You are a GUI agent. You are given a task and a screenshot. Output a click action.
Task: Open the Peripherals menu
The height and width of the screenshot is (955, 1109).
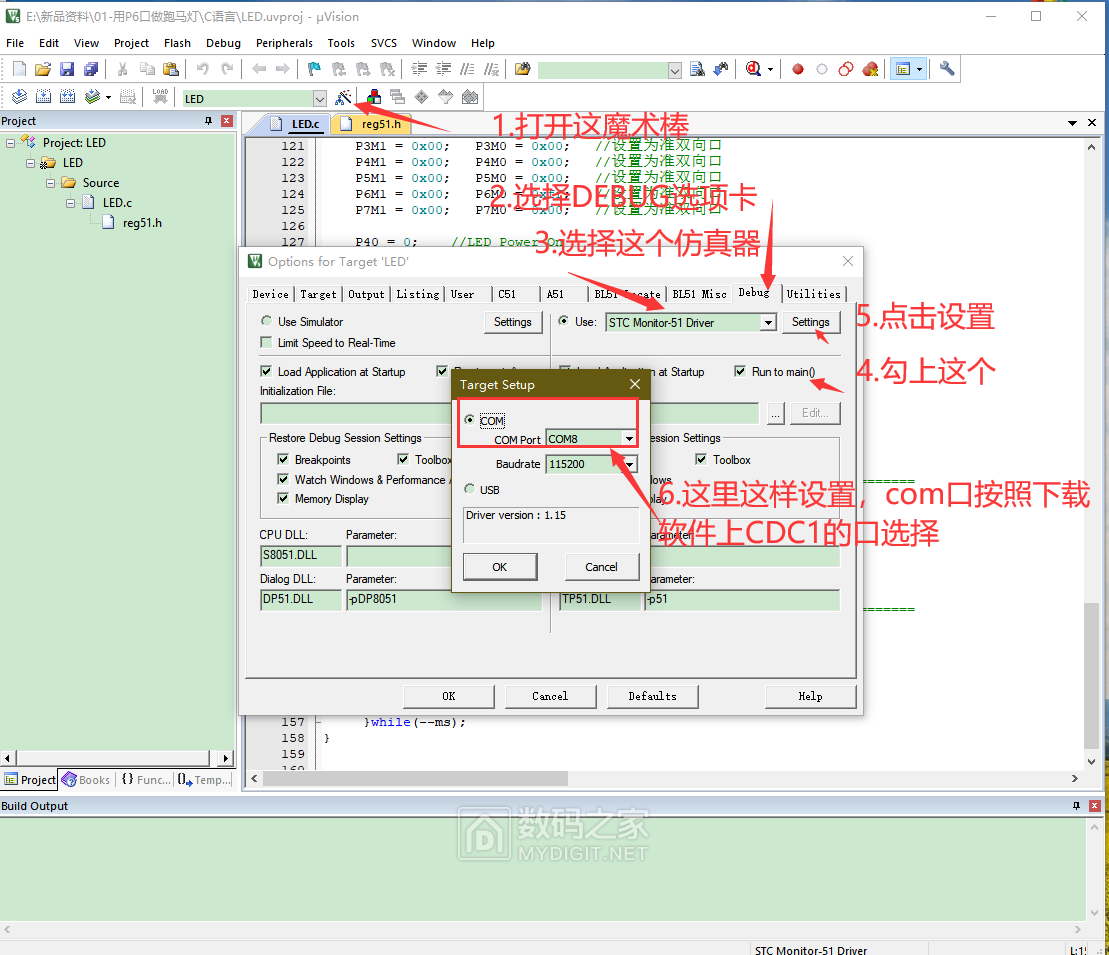click(x=284, y=43)
